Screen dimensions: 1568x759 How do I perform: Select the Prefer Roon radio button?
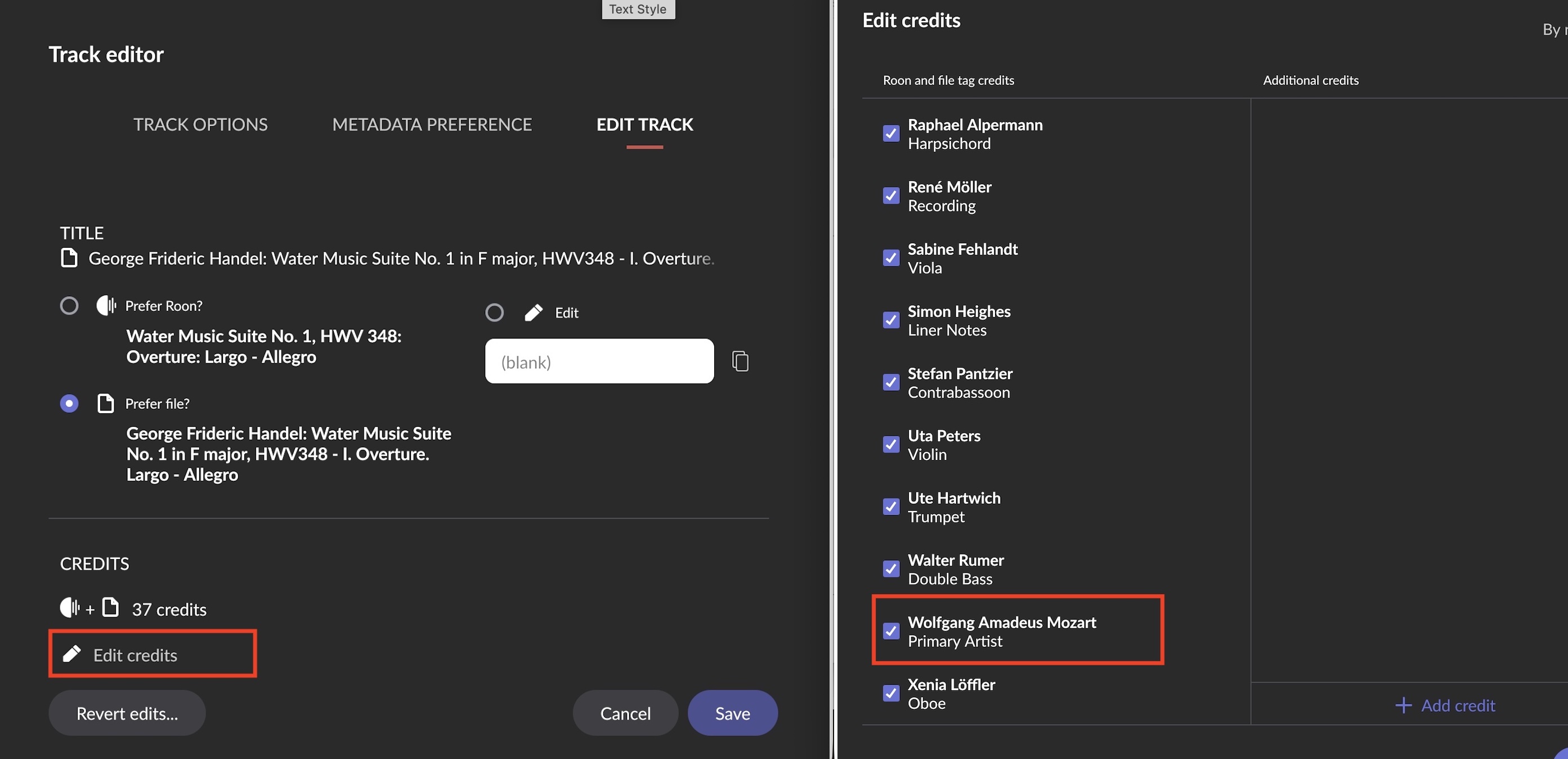(x=69, y=305)
